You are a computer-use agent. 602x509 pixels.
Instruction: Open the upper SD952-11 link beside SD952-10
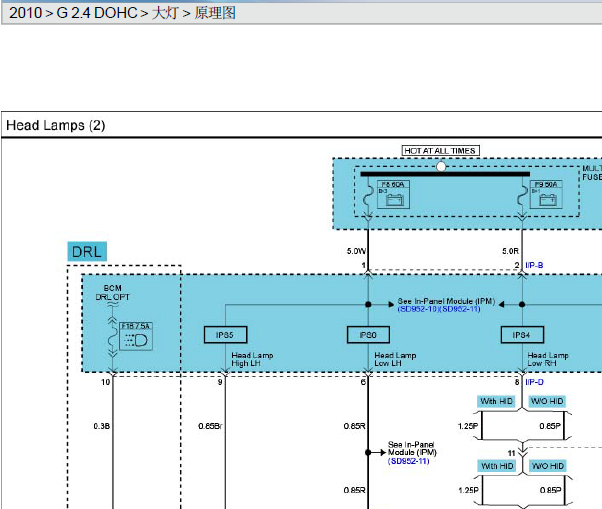click(x=460, y=309)
